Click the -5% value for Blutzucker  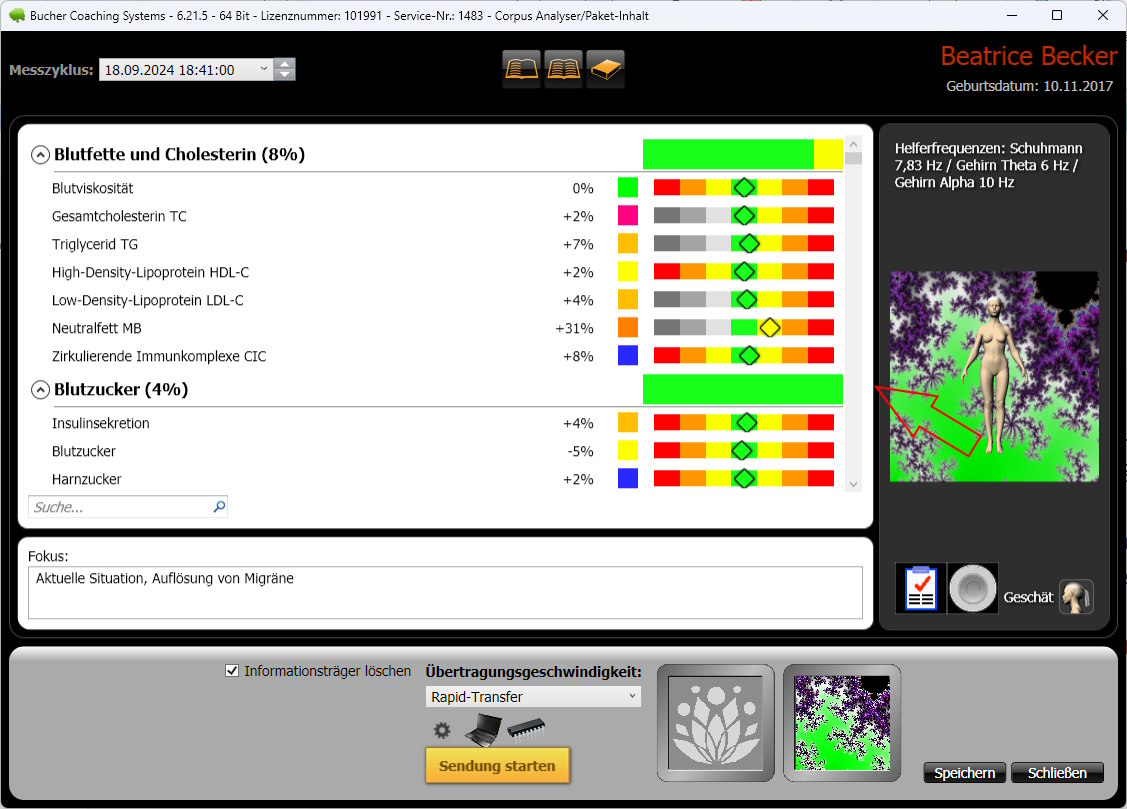coord(581,451)
